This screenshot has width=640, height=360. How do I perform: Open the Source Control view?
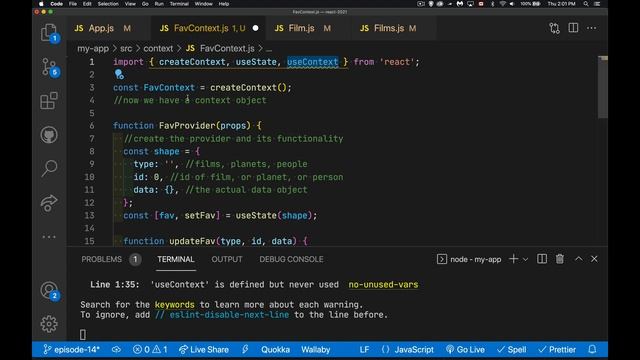point(49,67)
